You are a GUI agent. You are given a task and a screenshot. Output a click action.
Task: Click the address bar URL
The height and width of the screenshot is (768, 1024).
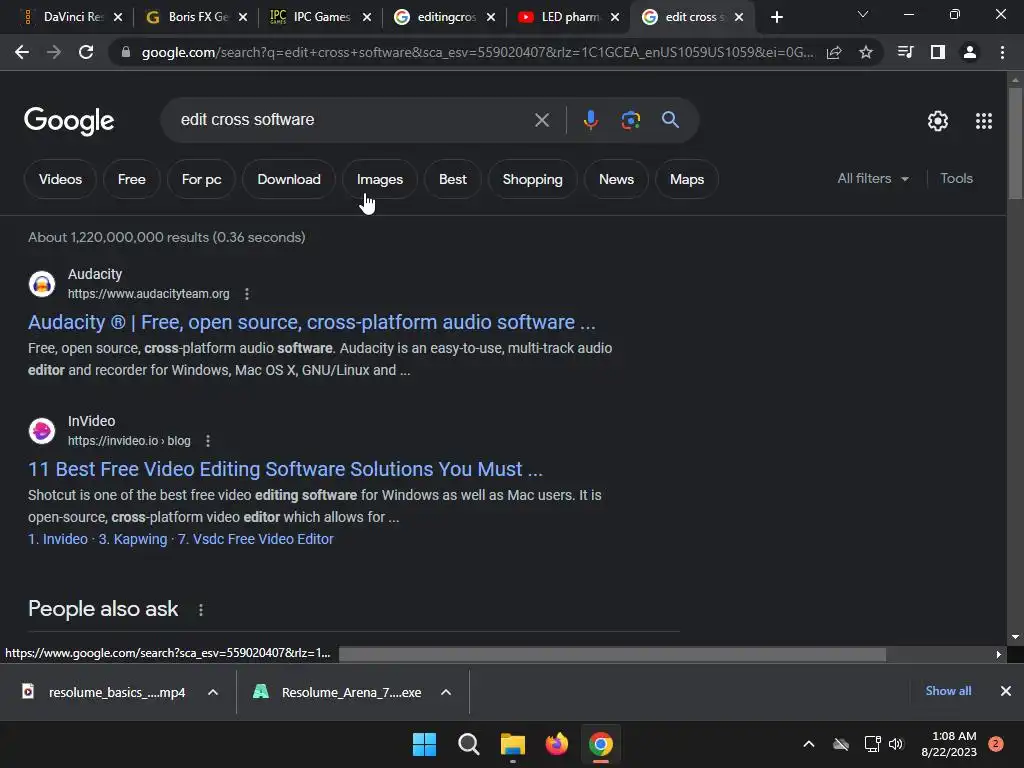coord(477,52)
